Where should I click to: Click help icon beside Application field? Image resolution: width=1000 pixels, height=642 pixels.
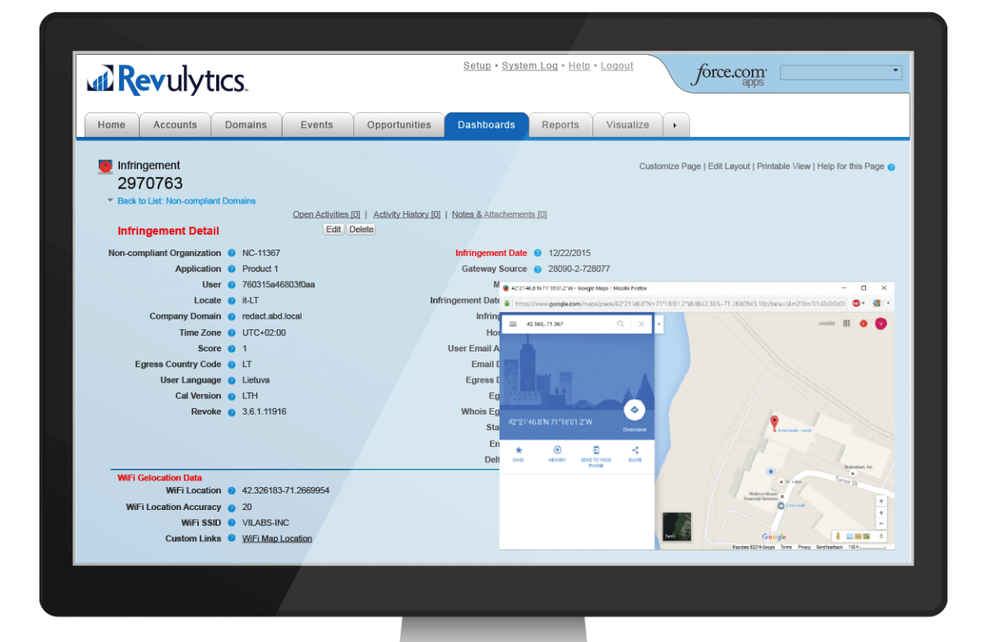point(232,269)
